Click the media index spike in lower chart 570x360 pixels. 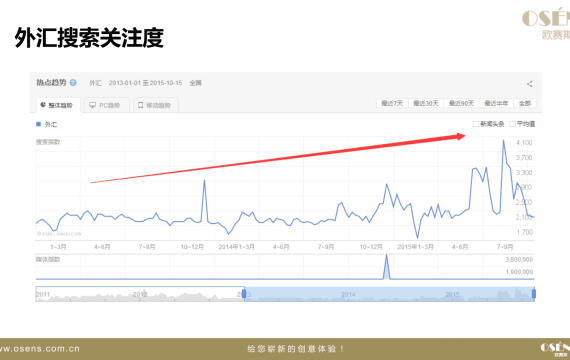pos(386,267)
